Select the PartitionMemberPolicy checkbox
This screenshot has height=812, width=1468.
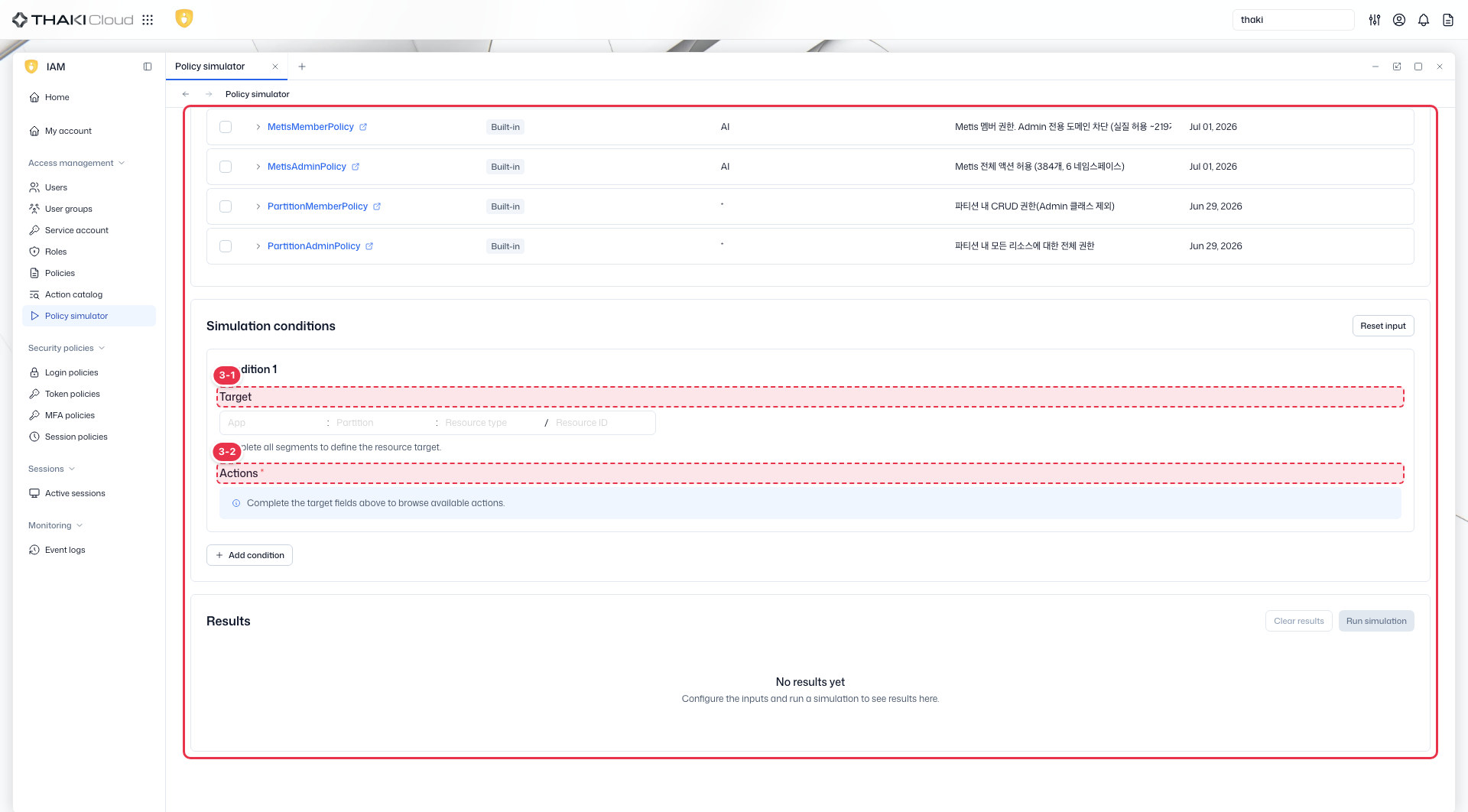point(226,206)
